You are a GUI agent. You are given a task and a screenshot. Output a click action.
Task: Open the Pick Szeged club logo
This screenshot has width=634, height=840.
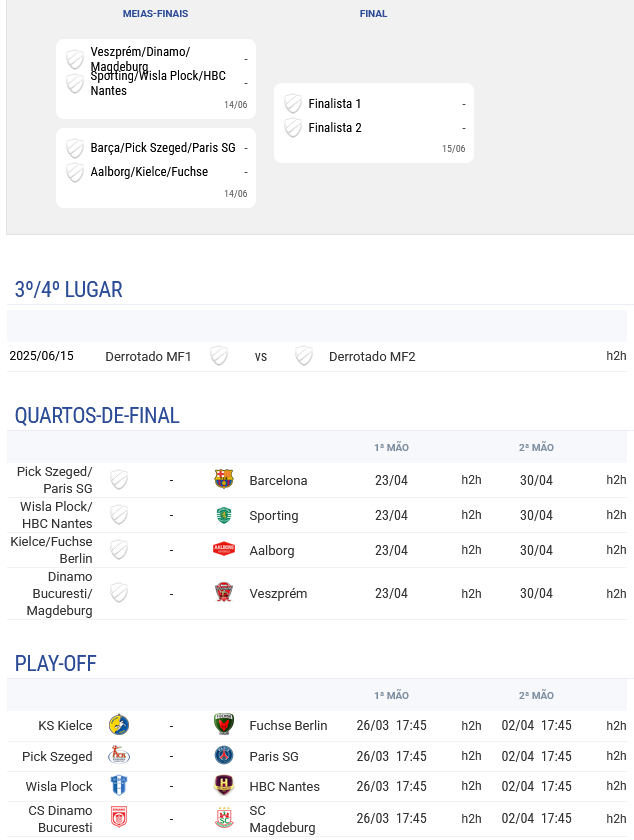119,755
